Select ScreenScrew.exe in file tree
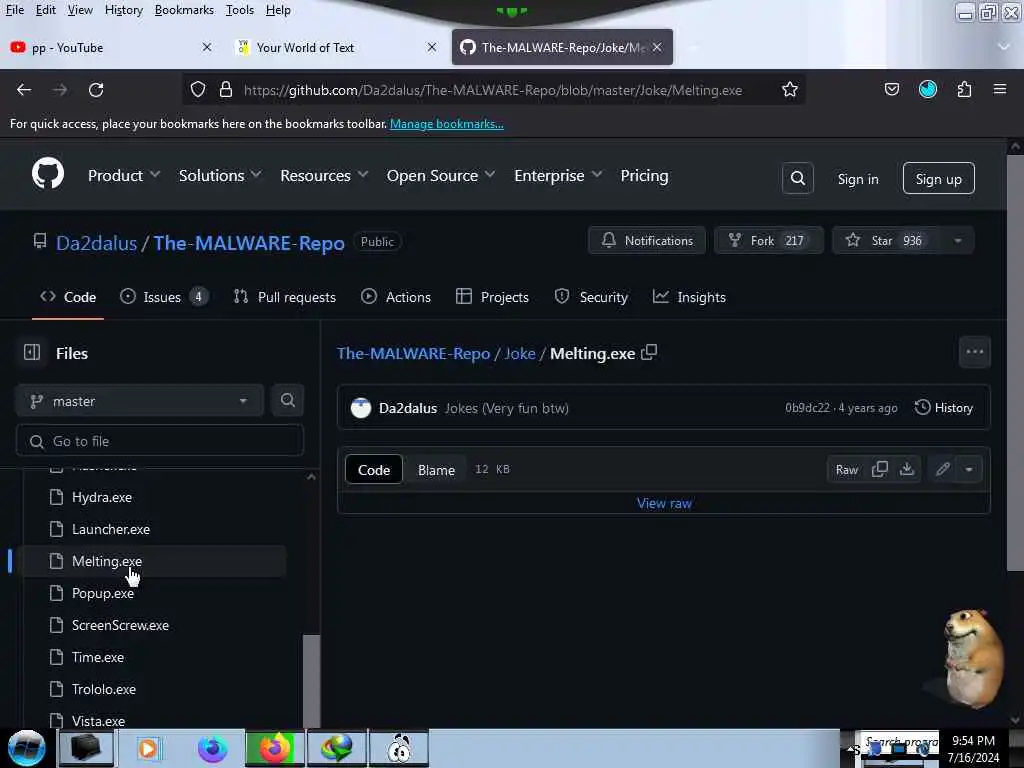 point(120,625)
